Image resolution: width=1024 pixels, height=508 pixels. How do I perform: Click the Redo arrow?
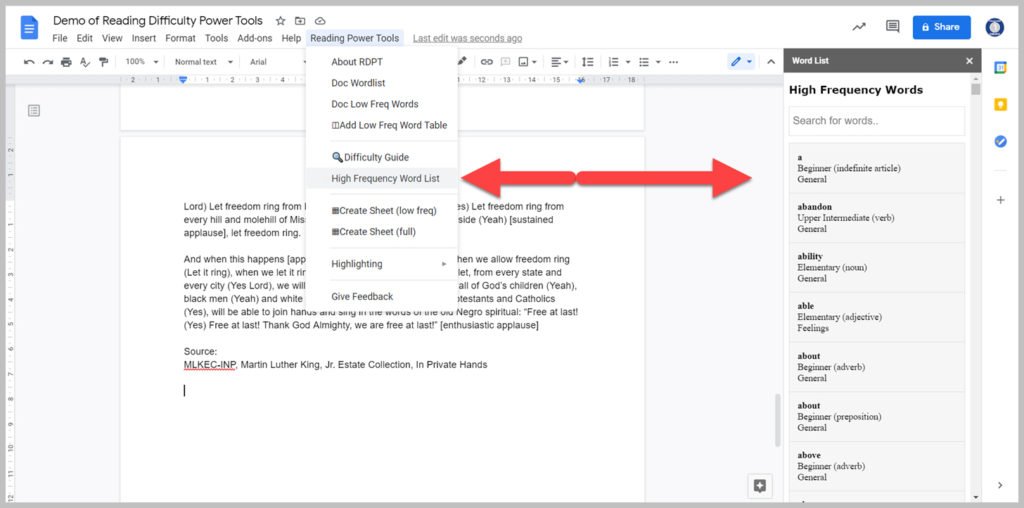click(x=48, y=62)
